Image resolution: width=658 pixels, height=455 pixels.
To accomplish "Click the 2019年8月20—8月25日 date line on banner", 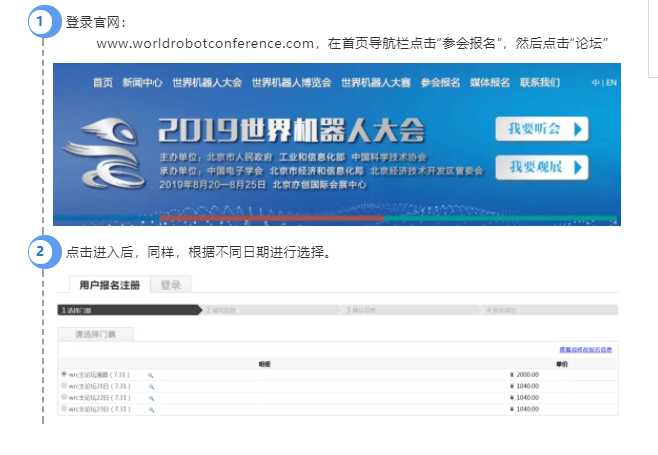I will tap(212, 185).
